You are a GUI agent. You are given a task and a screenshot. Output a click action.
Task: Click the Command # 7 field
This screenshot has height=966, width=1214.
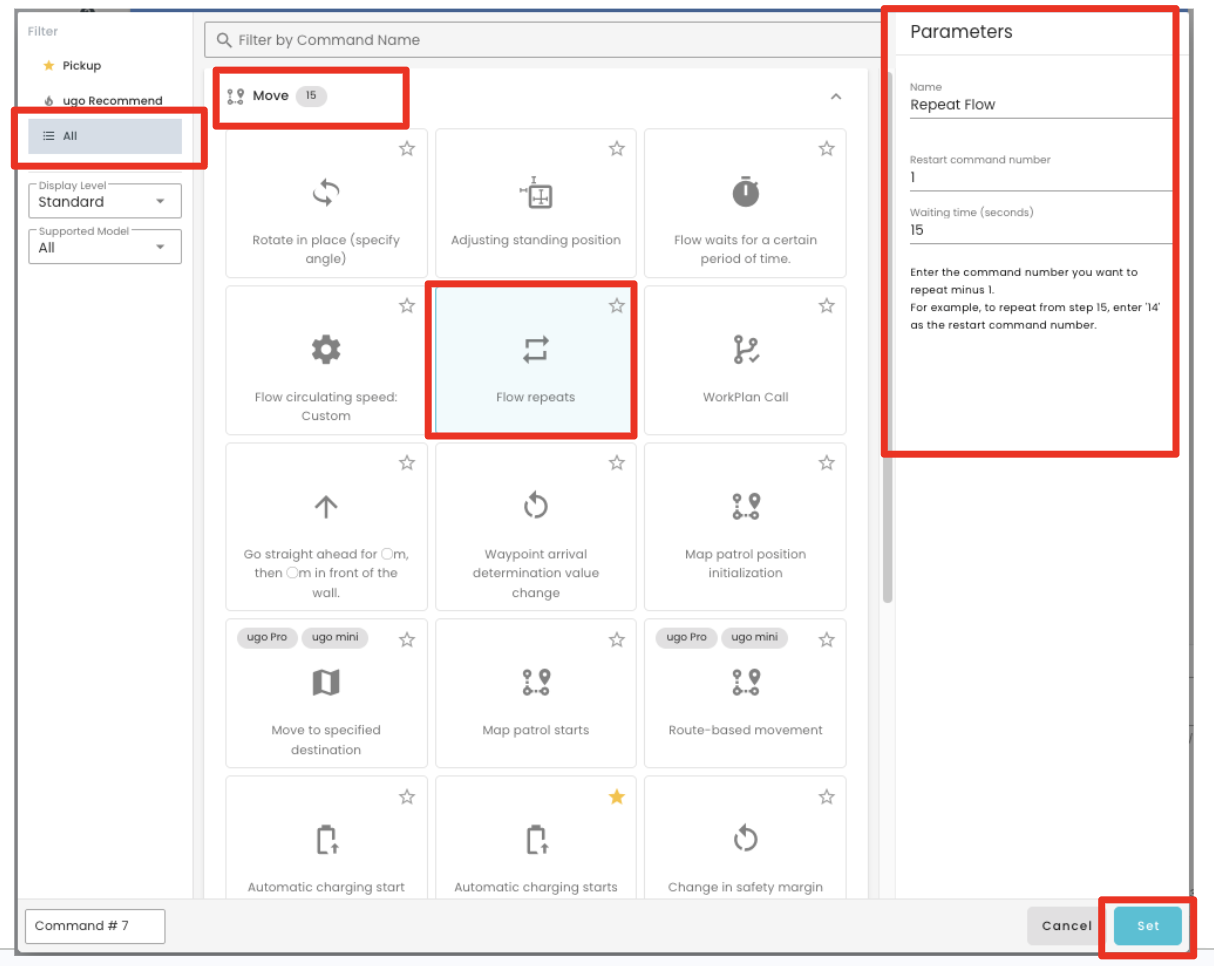pos(95,926)
